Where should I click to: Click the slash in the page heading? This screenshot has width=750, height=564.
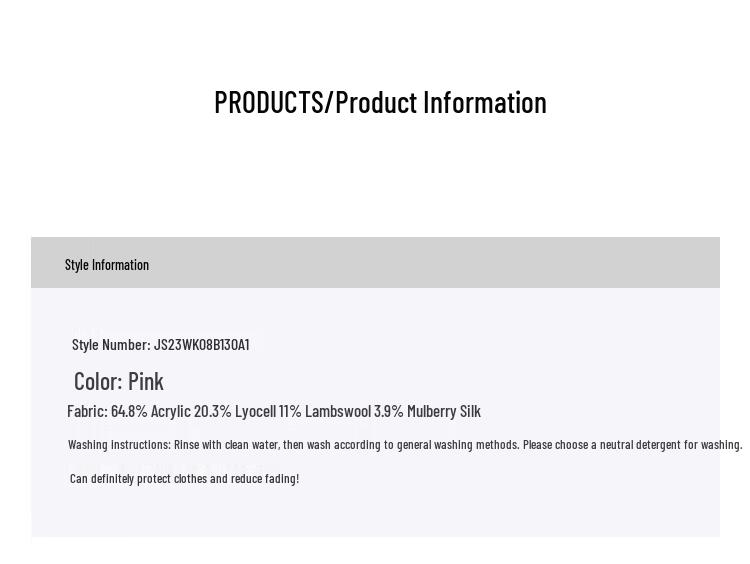(329, 103)
